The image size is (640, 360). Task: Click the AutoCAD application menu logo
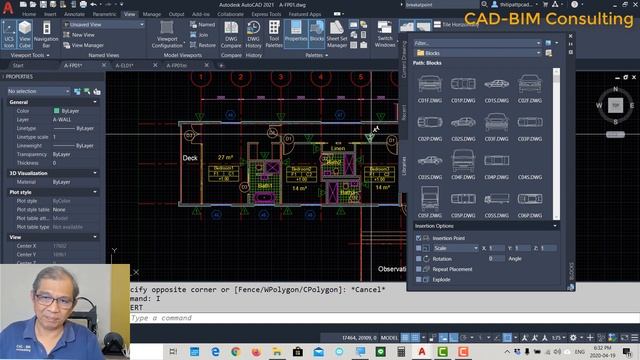[8, 7]
